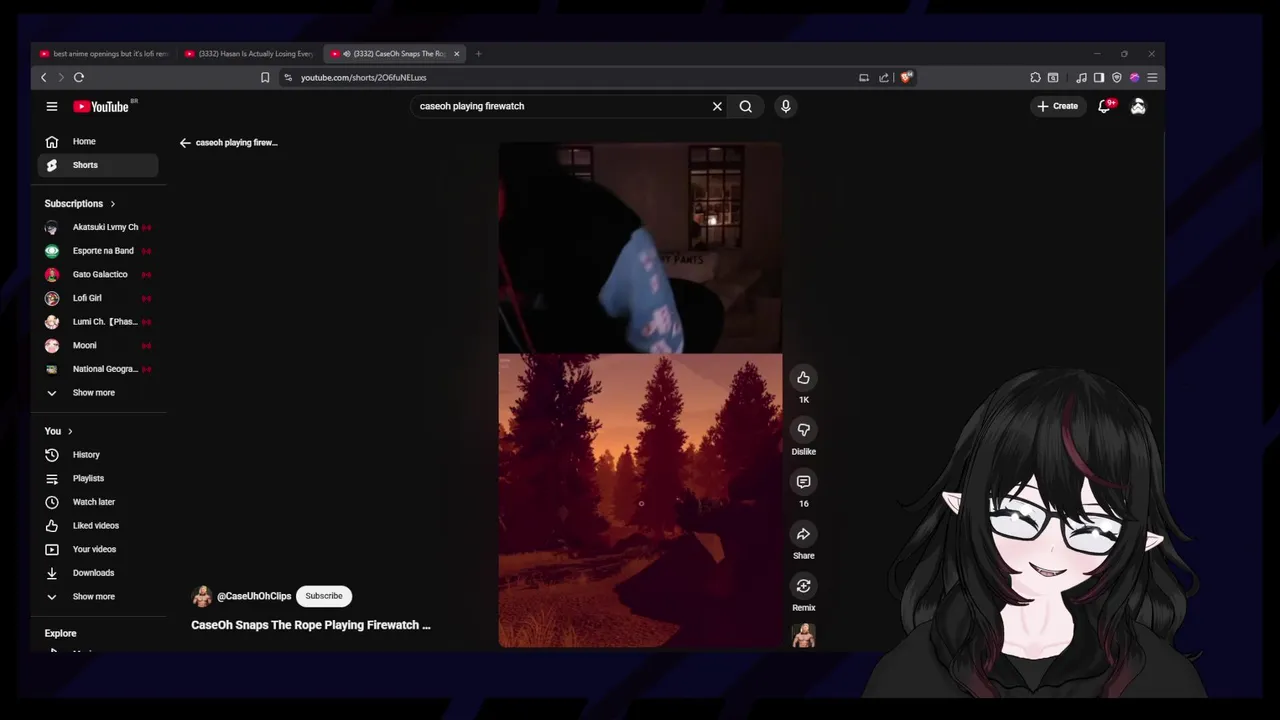The image size is (1280, 720).
Task: Open Esporte na Band channel
Action: [x=98, y=251]
